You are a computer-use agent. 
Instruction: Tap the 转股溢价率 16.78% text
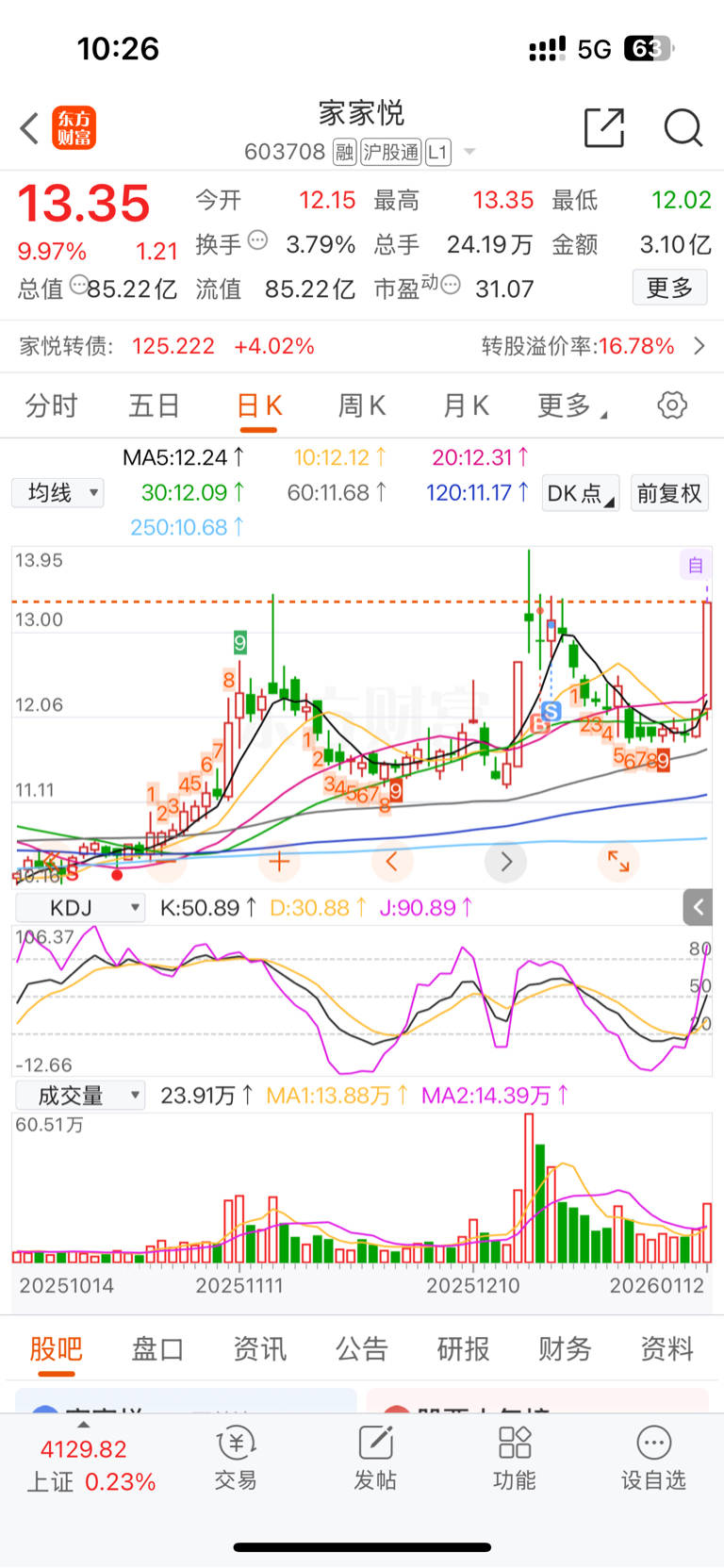point(578,346)
